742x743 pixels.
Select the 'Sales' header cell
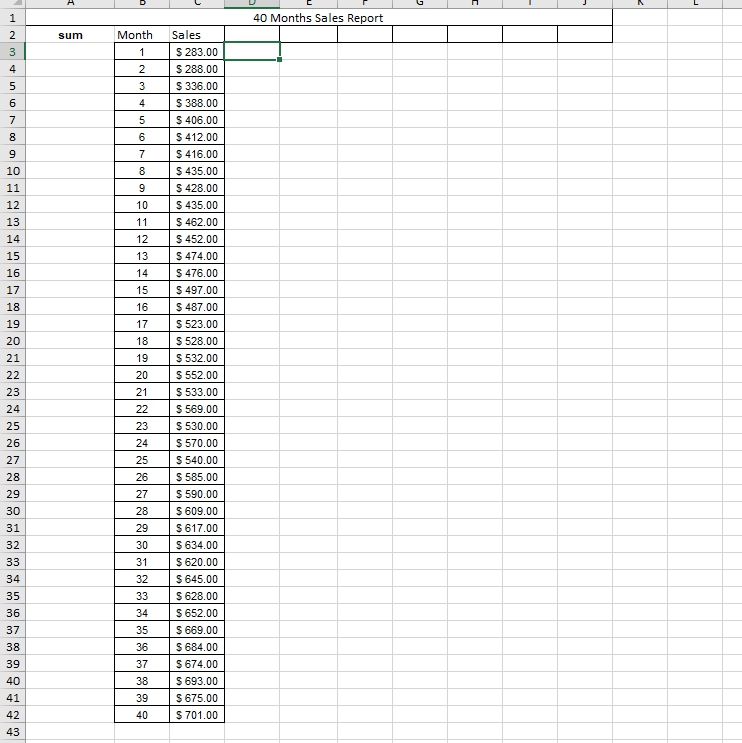(x=197, y=35)
